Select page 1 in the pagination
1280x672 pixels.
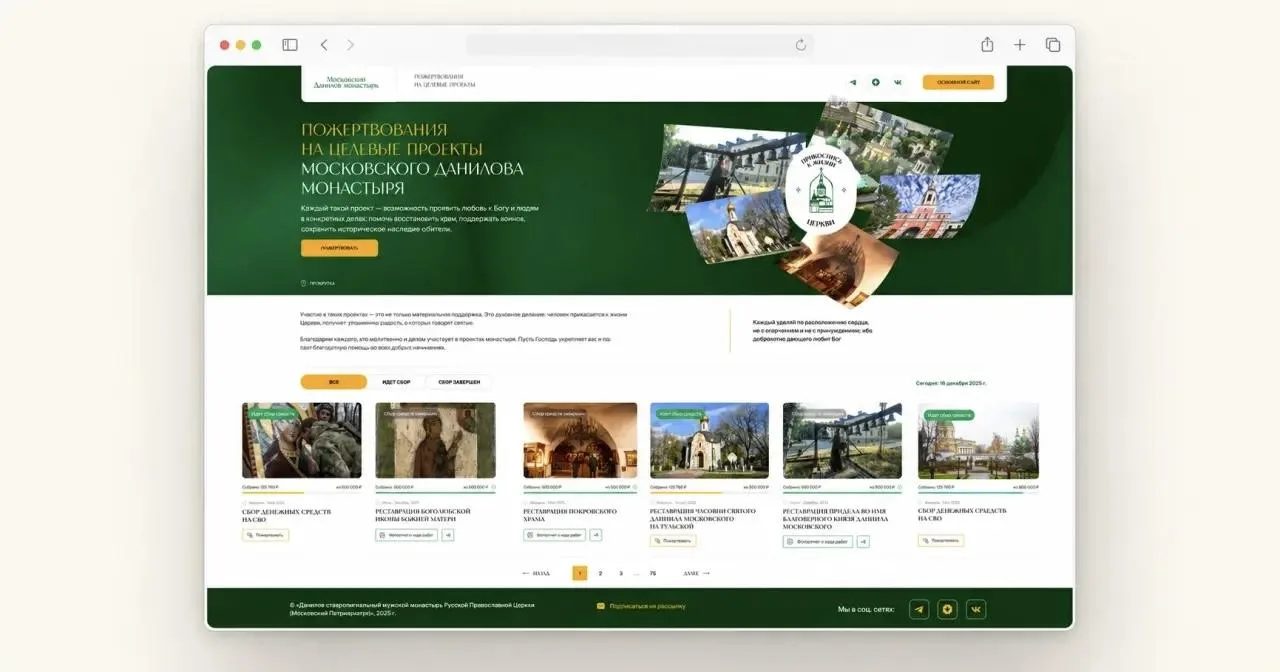coord(579,573)
